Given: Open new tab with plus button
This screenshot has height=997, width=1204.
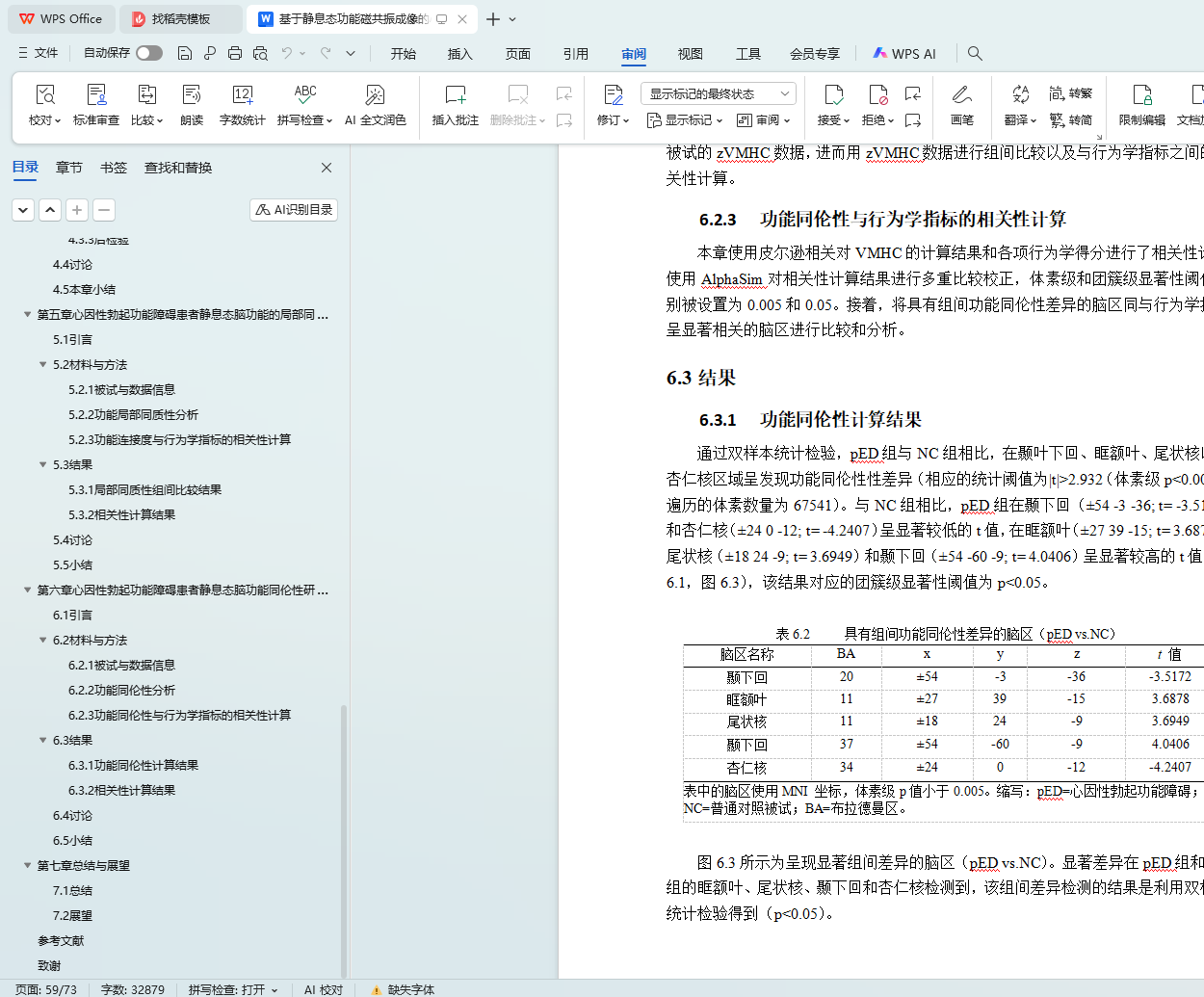Looking at the screenshot, I should (x=493, y=19).
